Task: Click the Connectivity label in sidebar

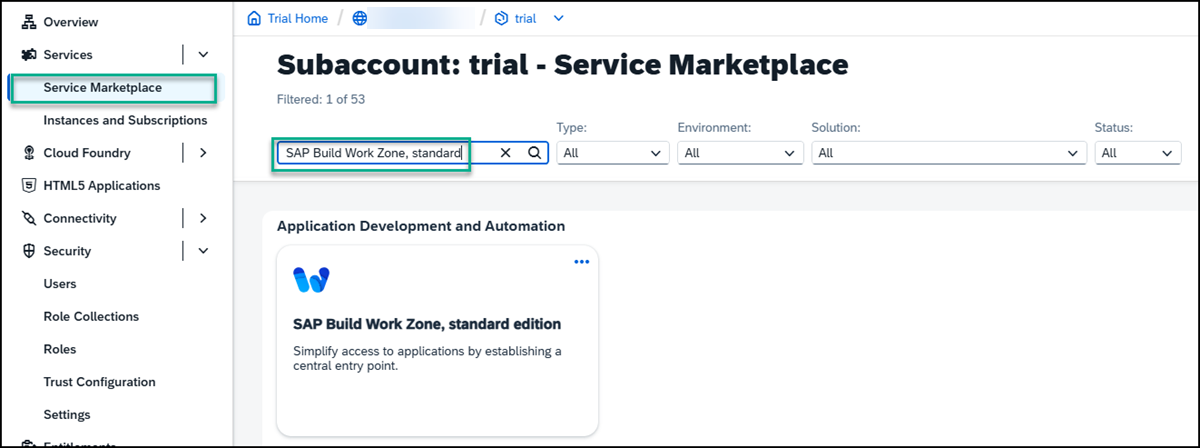Action: pos(80,218)
